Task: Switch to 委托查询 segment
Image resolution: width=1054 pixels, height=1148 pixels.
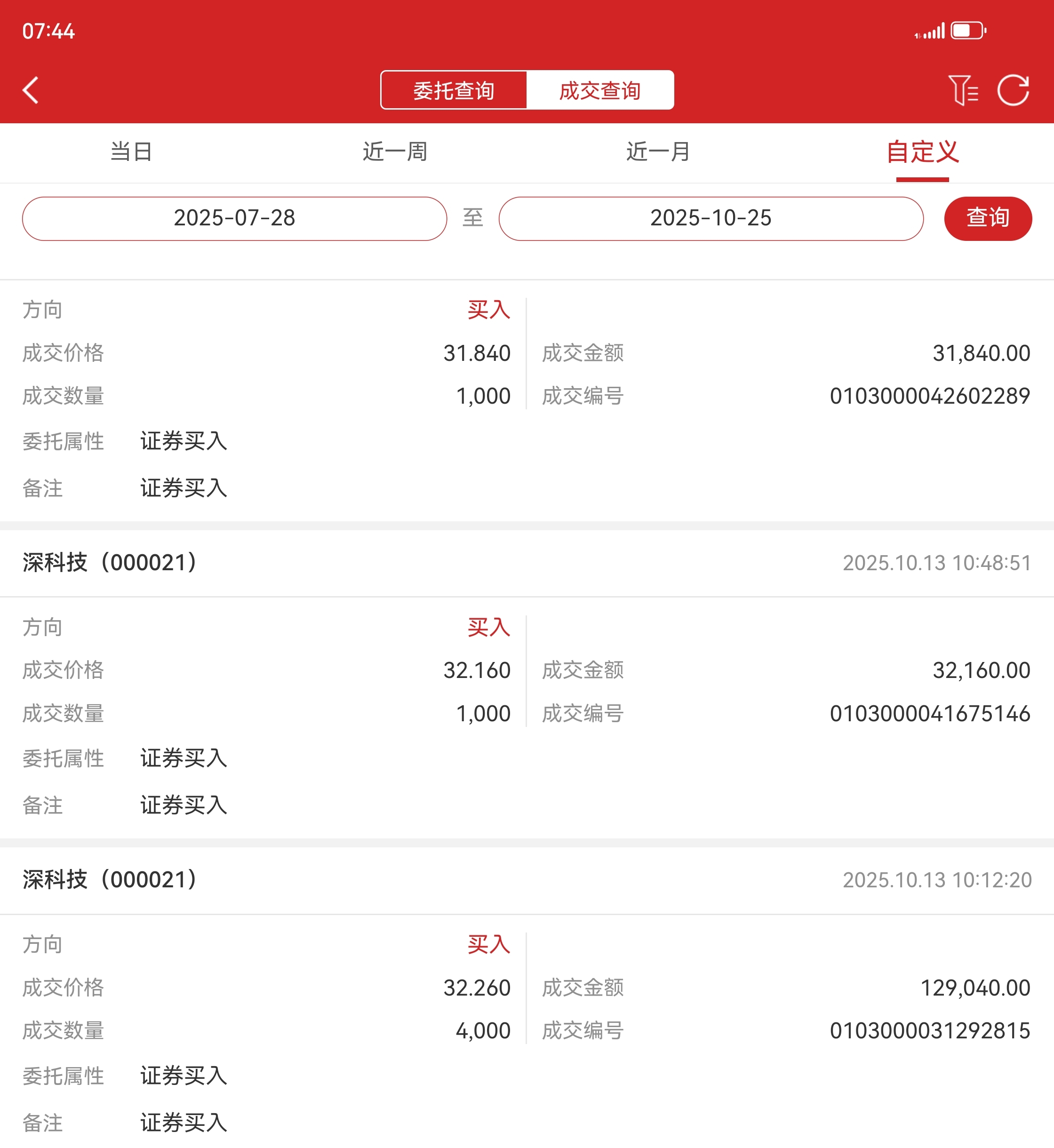Action: [454, 90]
